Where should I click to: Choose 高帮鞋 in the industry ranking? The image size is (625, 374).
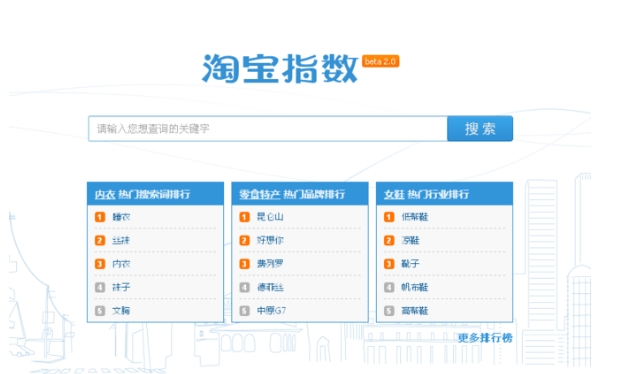pyautogui.click(x=415, y=311)
